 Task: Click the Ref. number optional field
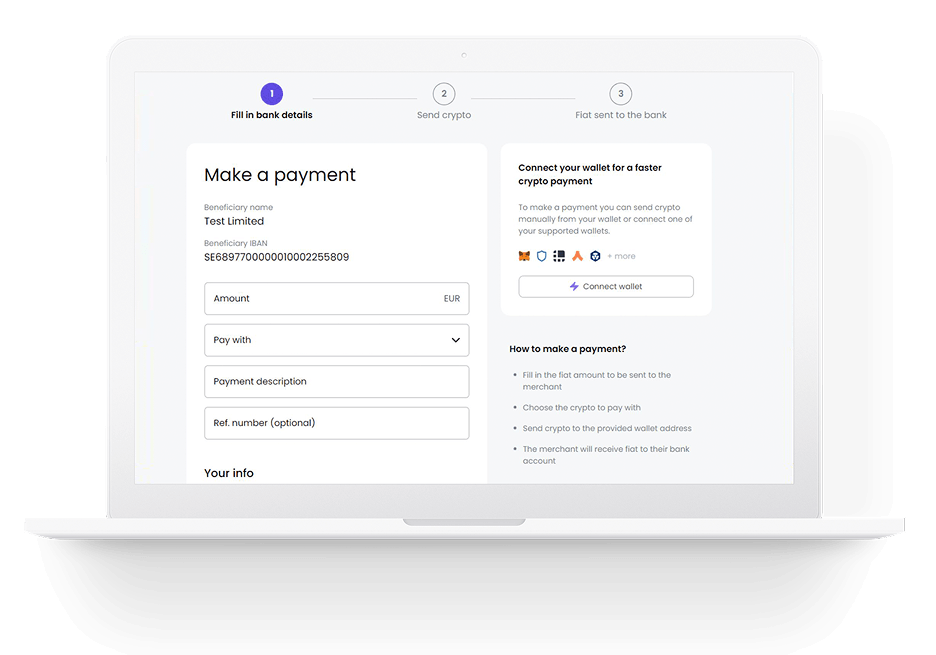coord(337,423)
